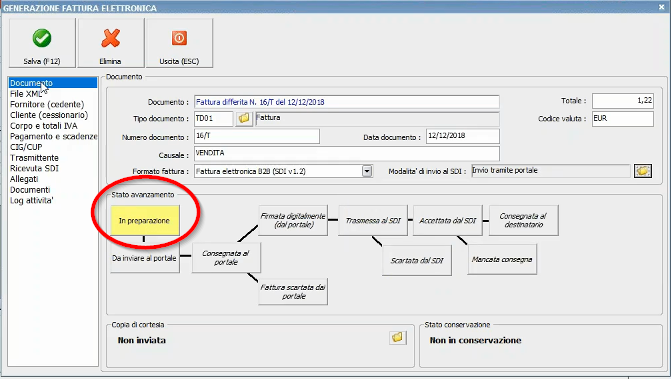This screenshot has height=379, width=671.
Task: Click the Consegnata al destinatario status
Action: click(523, 220)
